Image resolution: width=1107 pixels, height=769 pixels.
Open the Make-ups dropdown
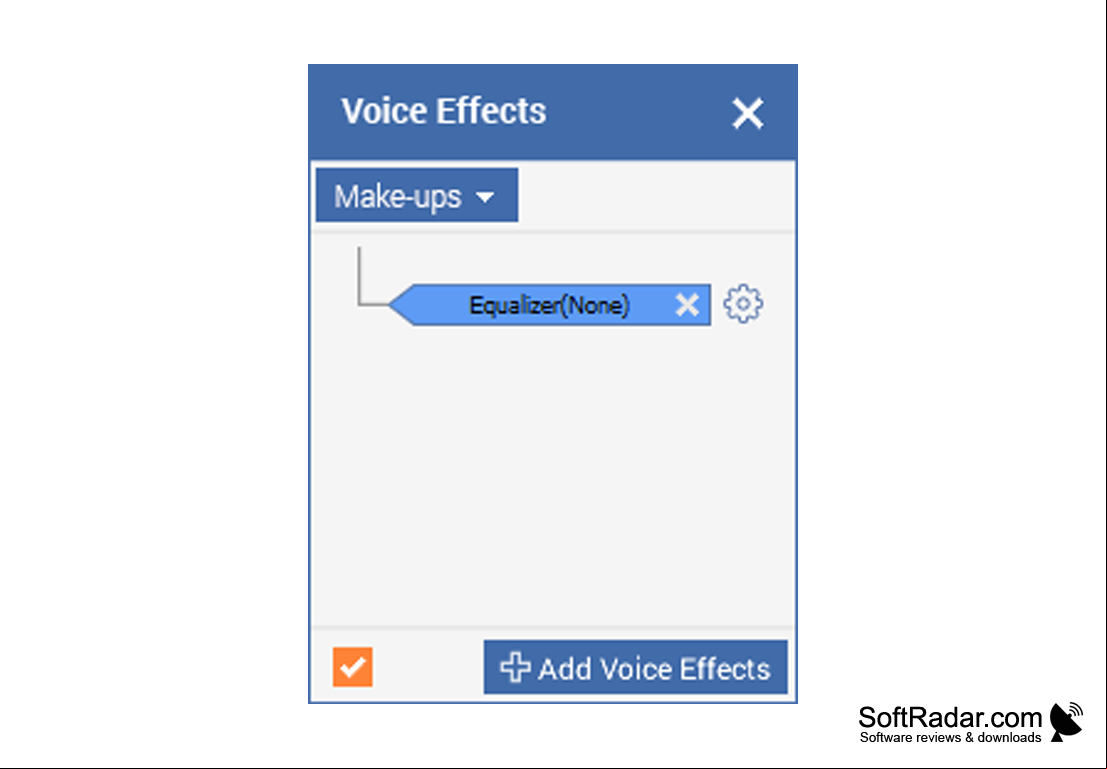(x=417, y=196)
